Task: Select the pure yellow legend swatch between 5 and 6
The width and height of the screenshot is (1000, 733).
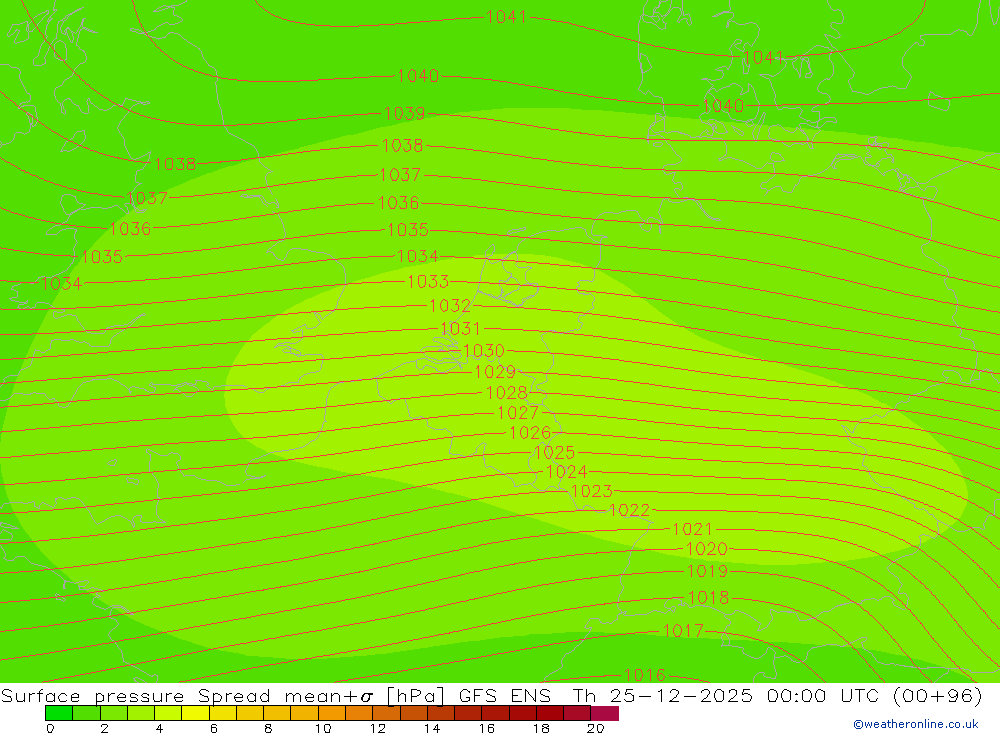Action: click(195, 713)
